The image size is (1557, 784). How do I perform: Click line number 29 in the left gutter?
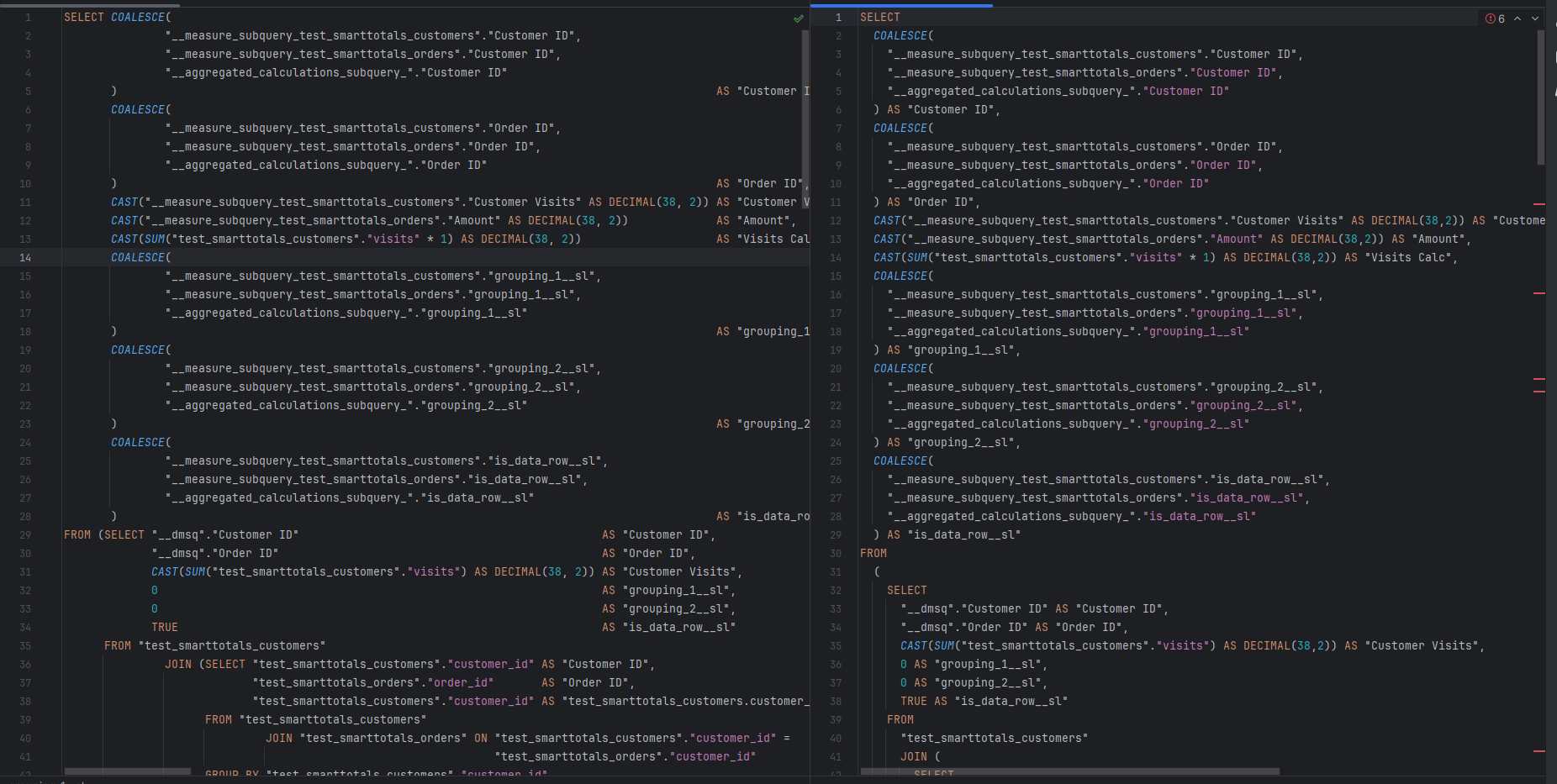(x=25, y=535)
